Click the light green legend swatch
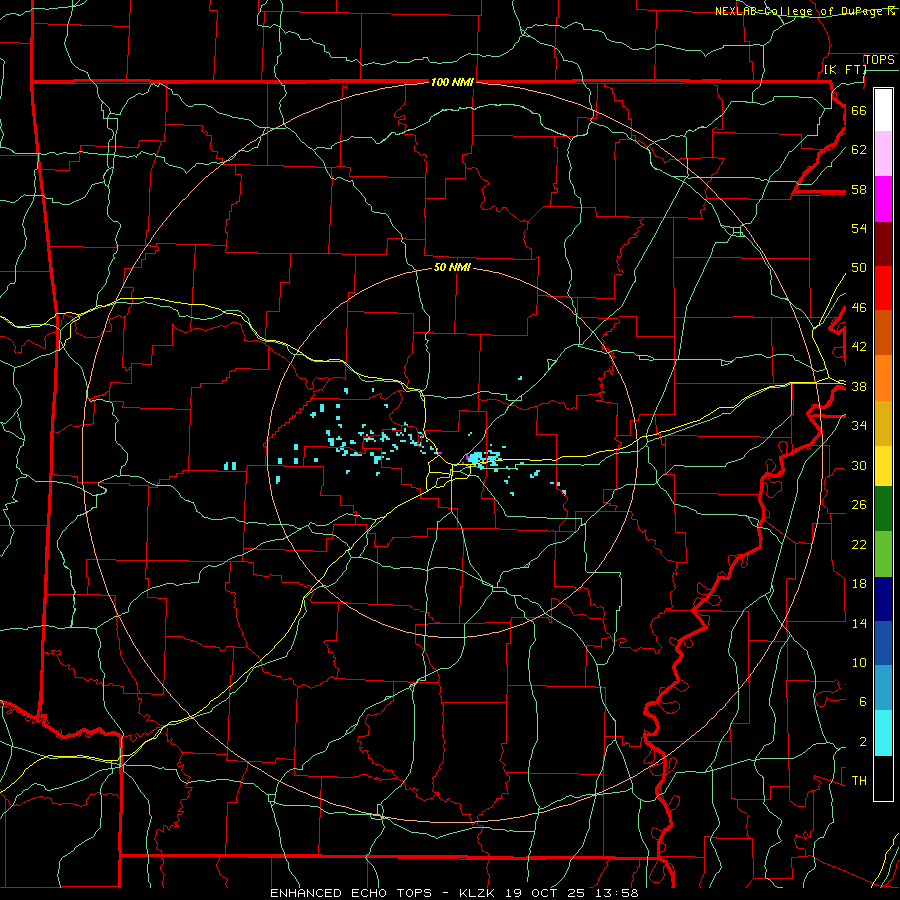The image size is (900, 900). [x=883, y=554]
